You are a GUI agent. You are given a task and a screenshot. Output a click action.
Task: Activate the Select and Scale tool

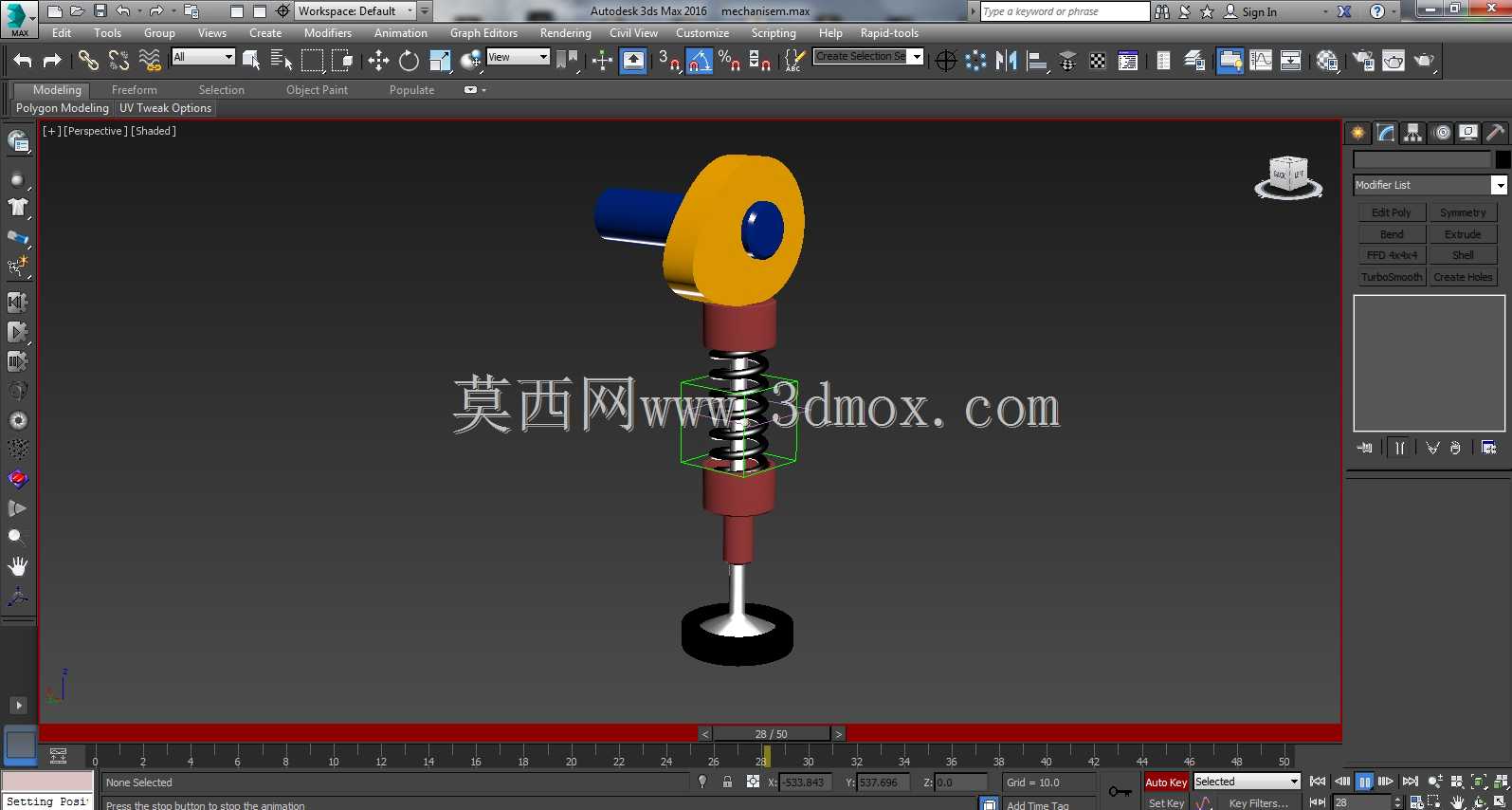[440, 61]
